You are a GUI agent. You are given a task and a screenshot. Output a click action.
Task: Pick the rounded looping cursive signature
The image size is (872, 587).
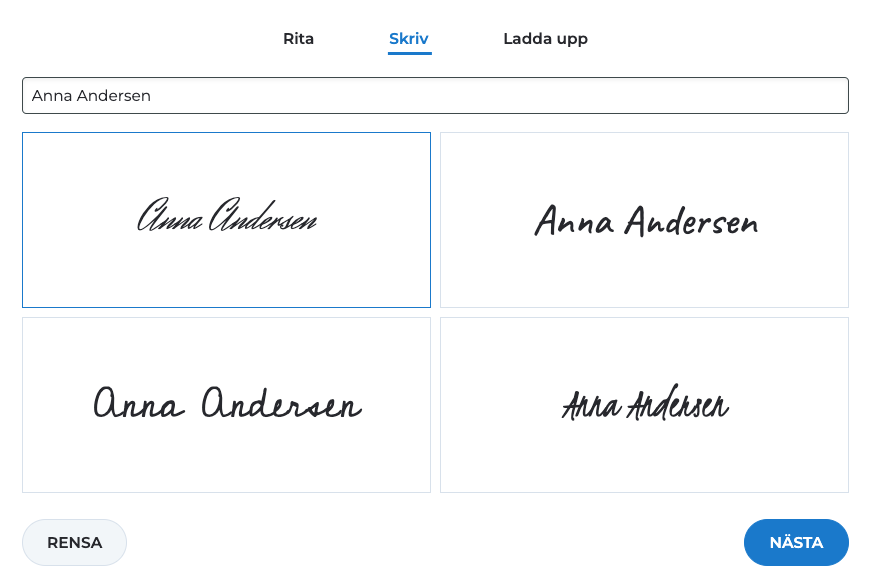coord(226,405)
